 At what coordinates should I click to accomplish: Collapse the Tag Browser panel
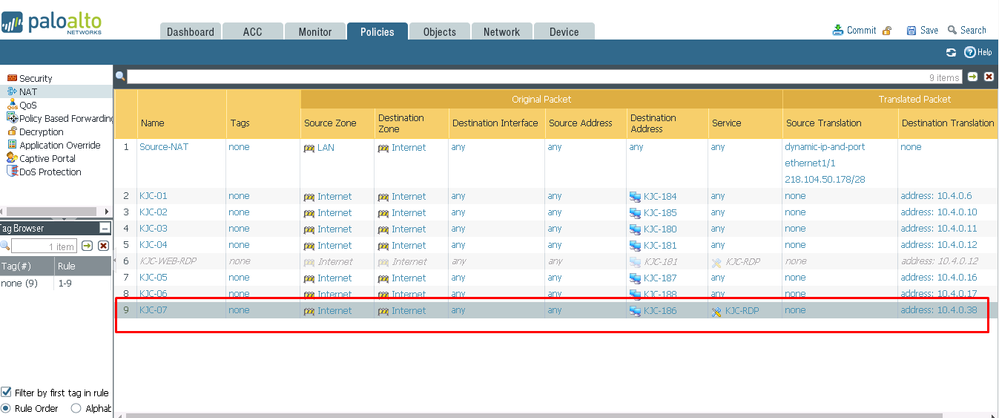click(x=105, y=228)
